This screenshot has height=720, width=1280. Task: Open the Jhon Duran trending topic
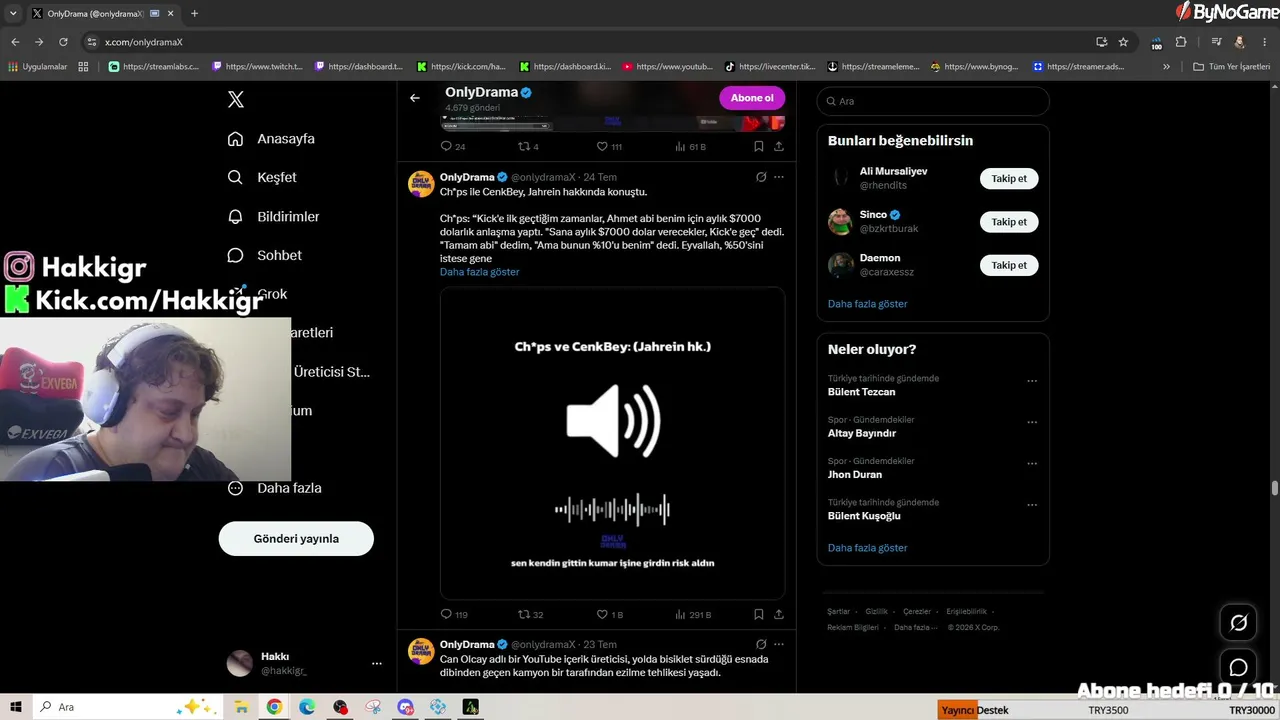coord(855,475)
